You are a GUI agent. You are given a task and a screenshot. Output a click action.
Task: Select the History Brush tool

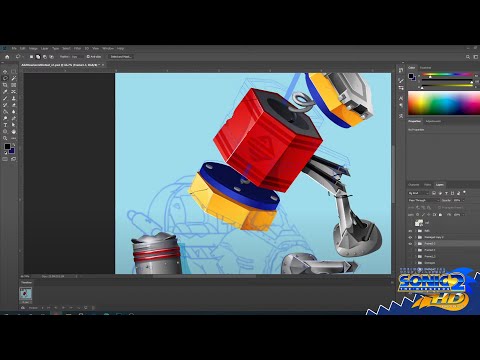click(5, 105)
